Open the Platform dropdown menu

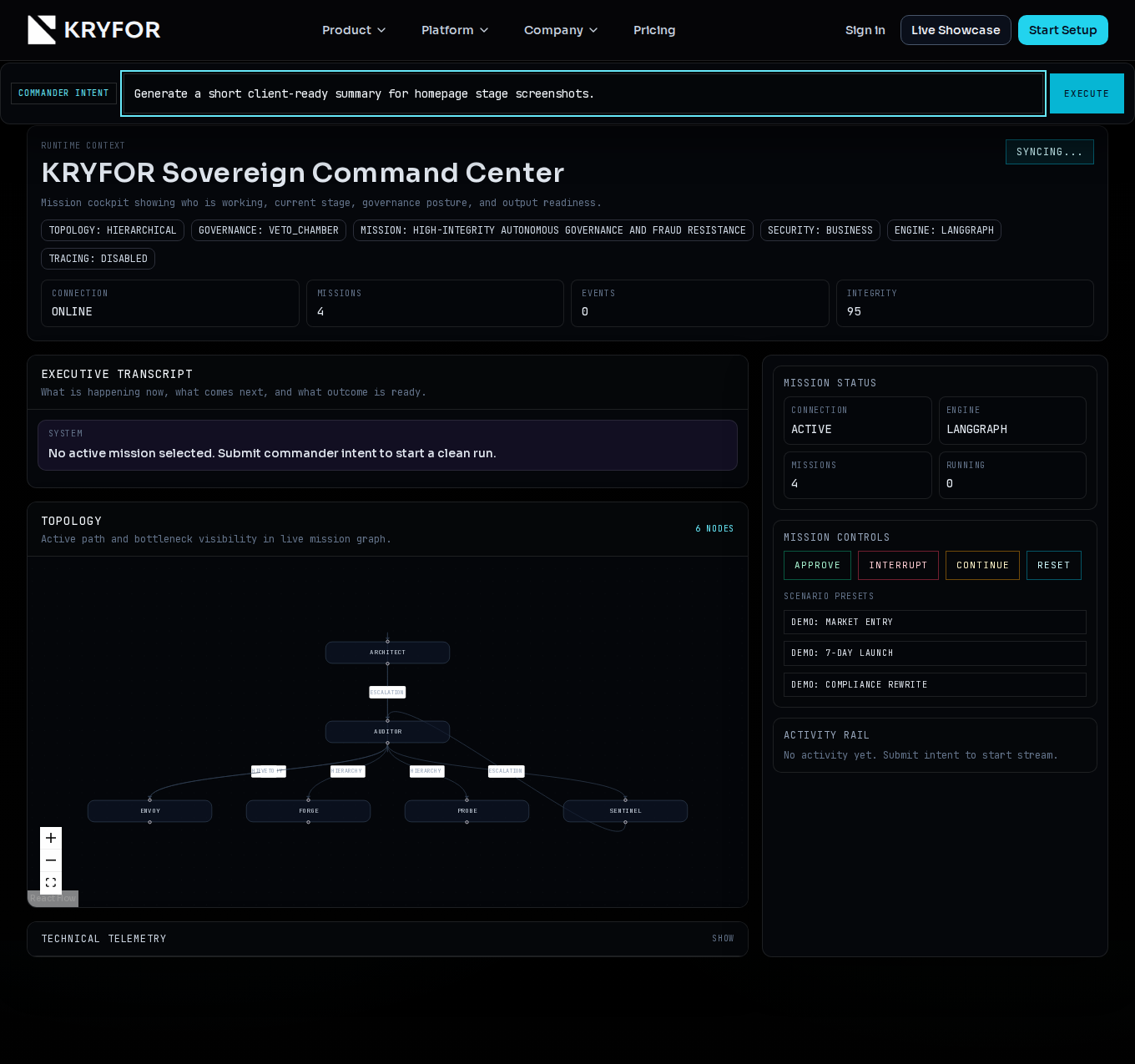(455, 30)
